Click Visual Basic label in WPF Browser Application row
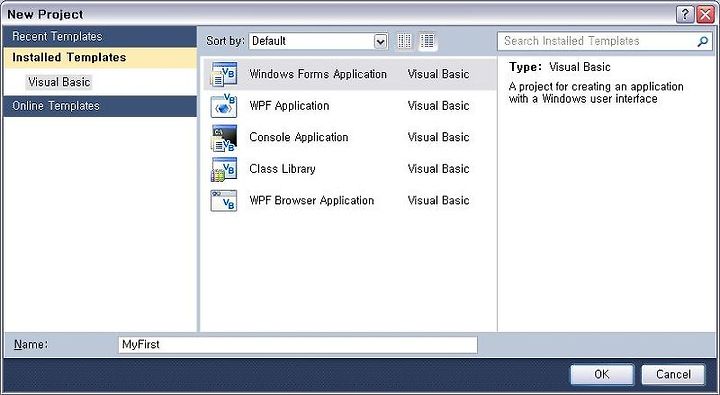 439,201
